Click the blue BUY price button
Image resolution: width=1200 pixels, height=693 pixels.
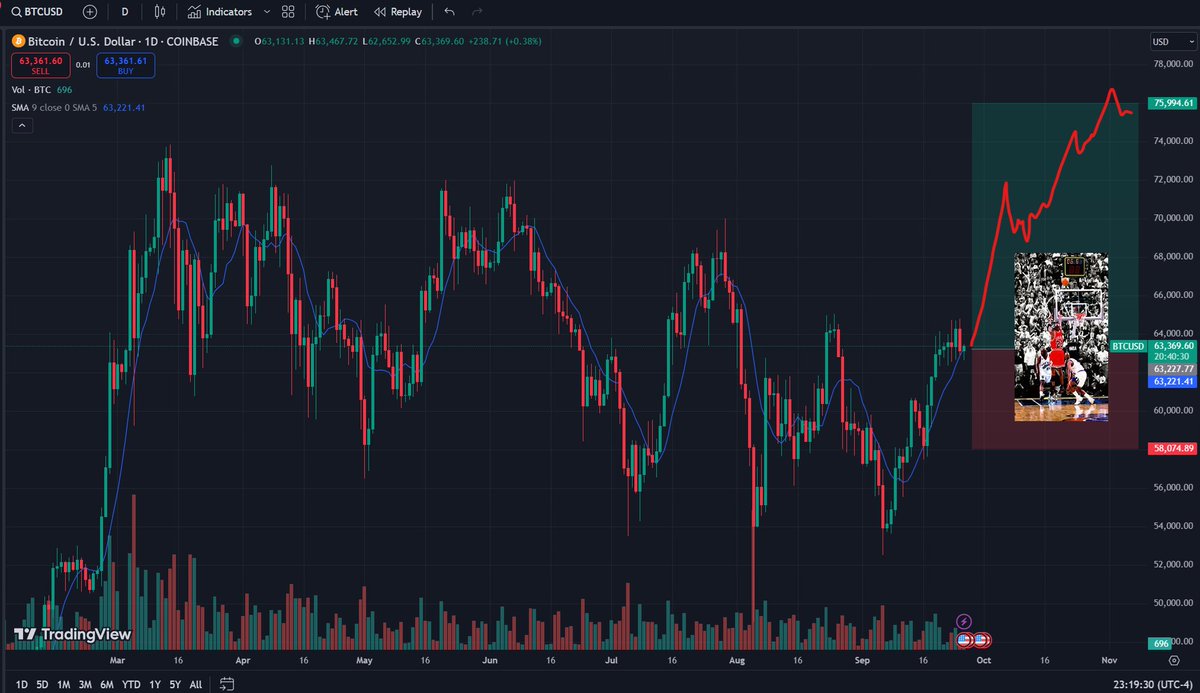[x=126, y=66]
